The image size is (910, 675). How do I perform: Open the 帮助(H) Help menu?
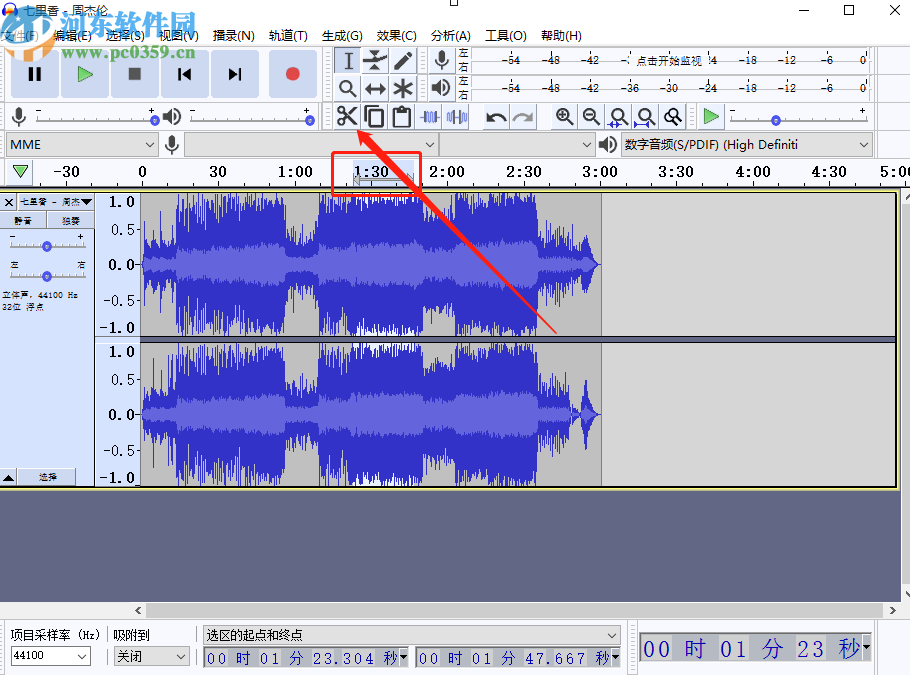(561, 36)
